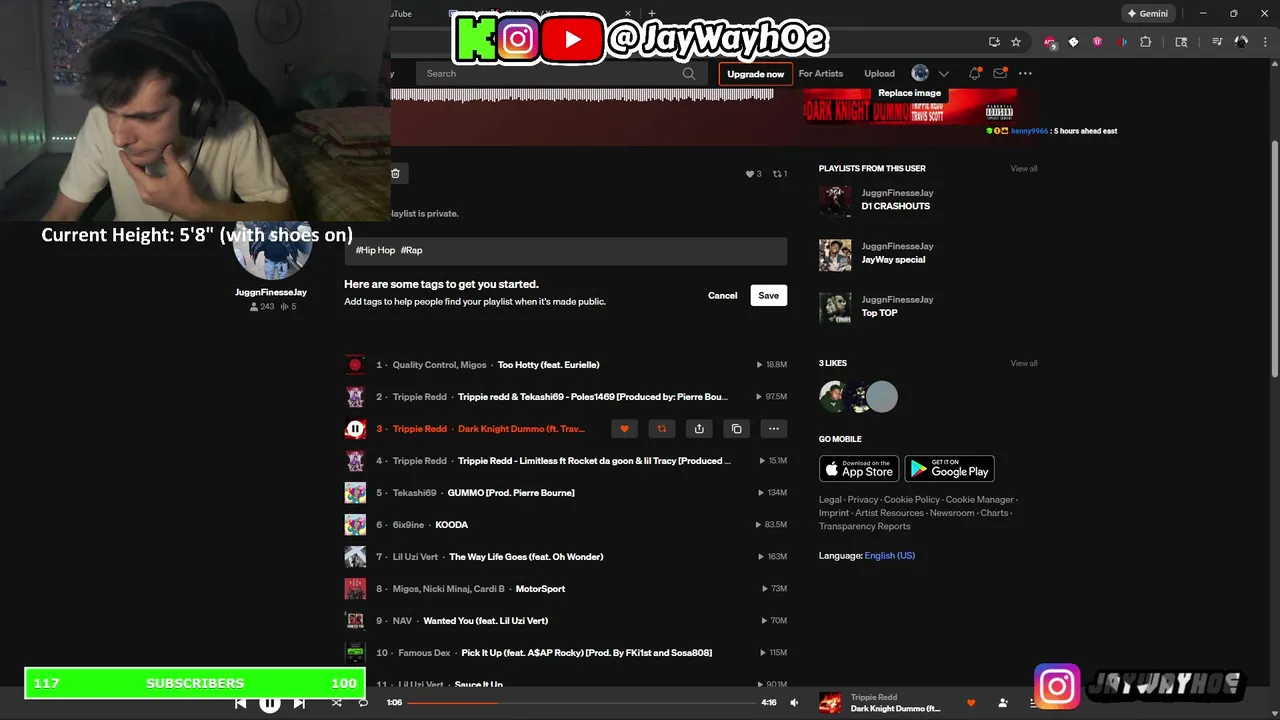Open Gemini in Chrome title bar
The width and height of the screenshot is (1280, 720).
(x=1147, y=14)
